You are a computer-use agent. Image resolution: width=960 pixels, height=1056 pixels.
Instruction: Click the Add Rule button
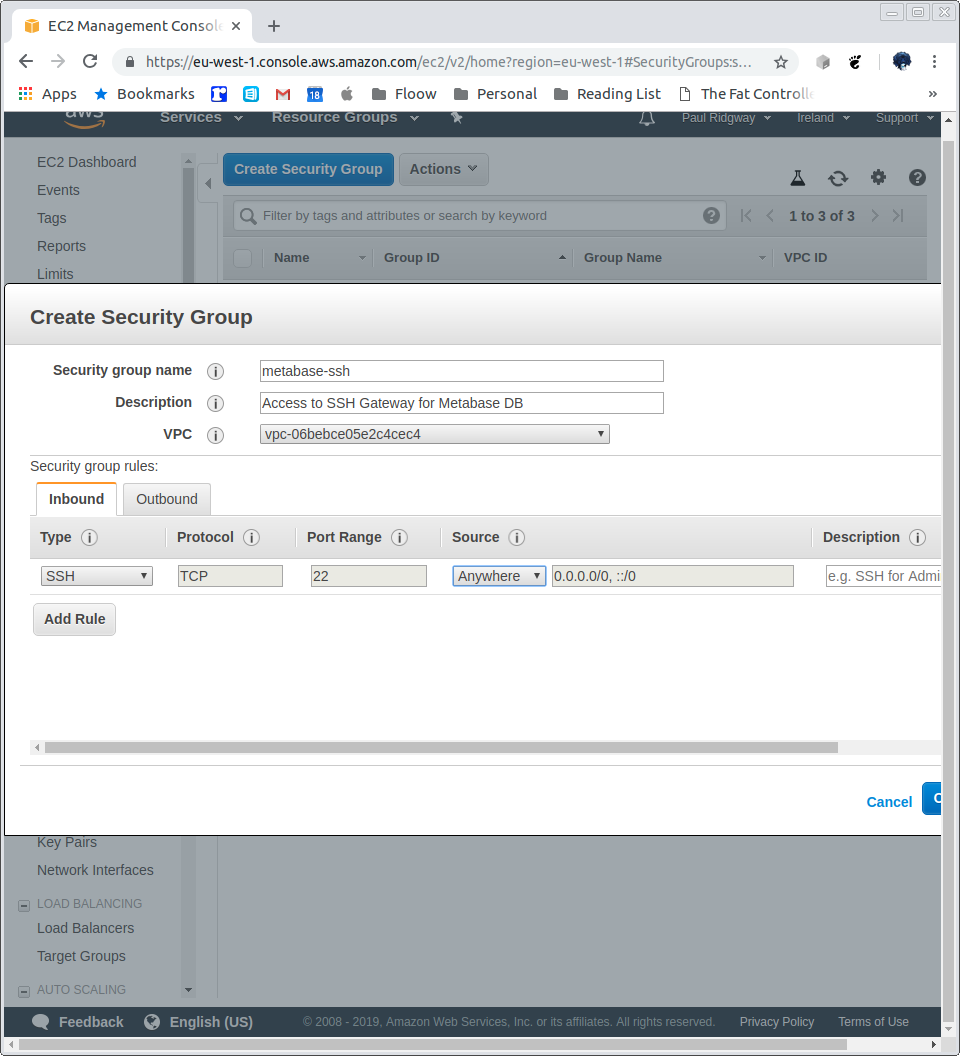tap(74, 619)
